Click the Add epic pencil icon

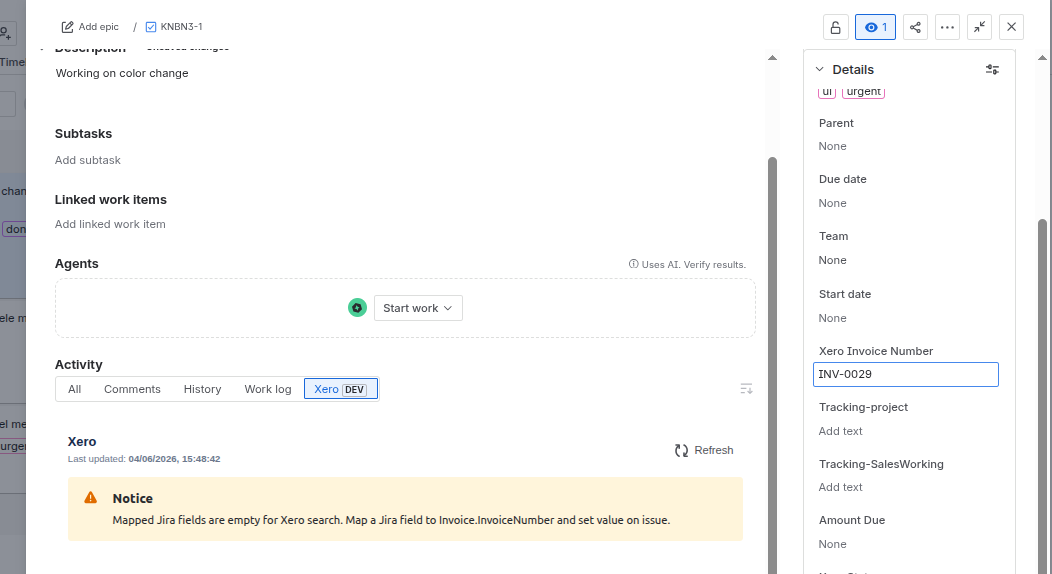click(67, 27)
